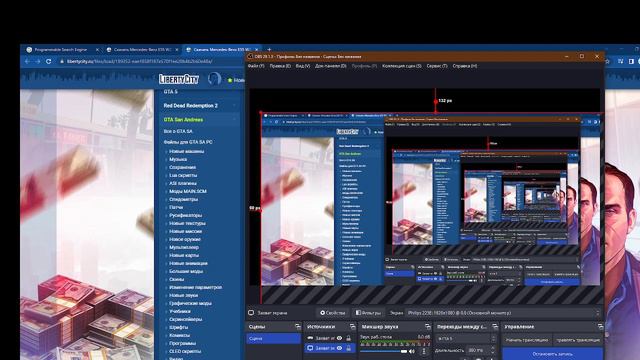Viewport: 640px width, 360px height.
Task: Select the screen capture monitor icon
Action: click(x=310, y=348)
